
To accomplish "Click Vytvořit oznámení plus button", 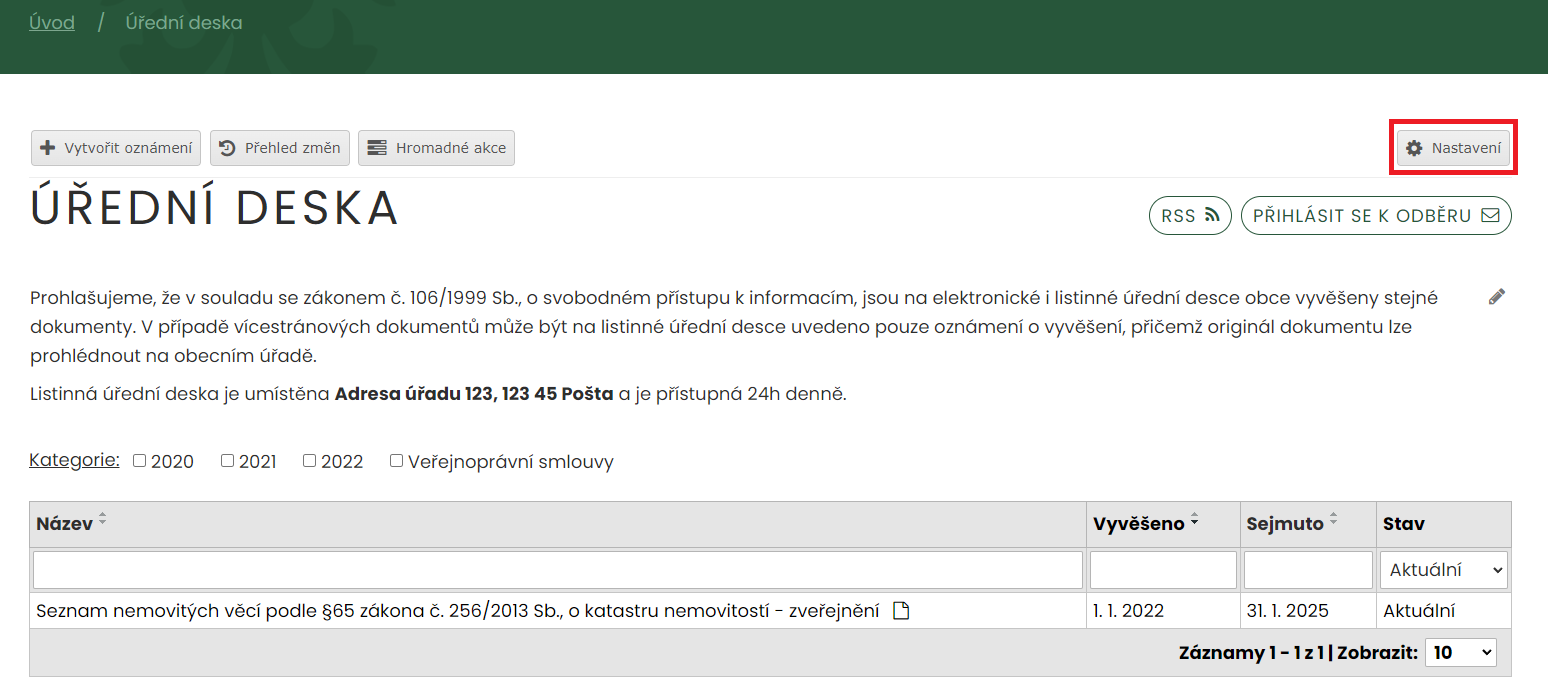I will click(x=116, y=148).
